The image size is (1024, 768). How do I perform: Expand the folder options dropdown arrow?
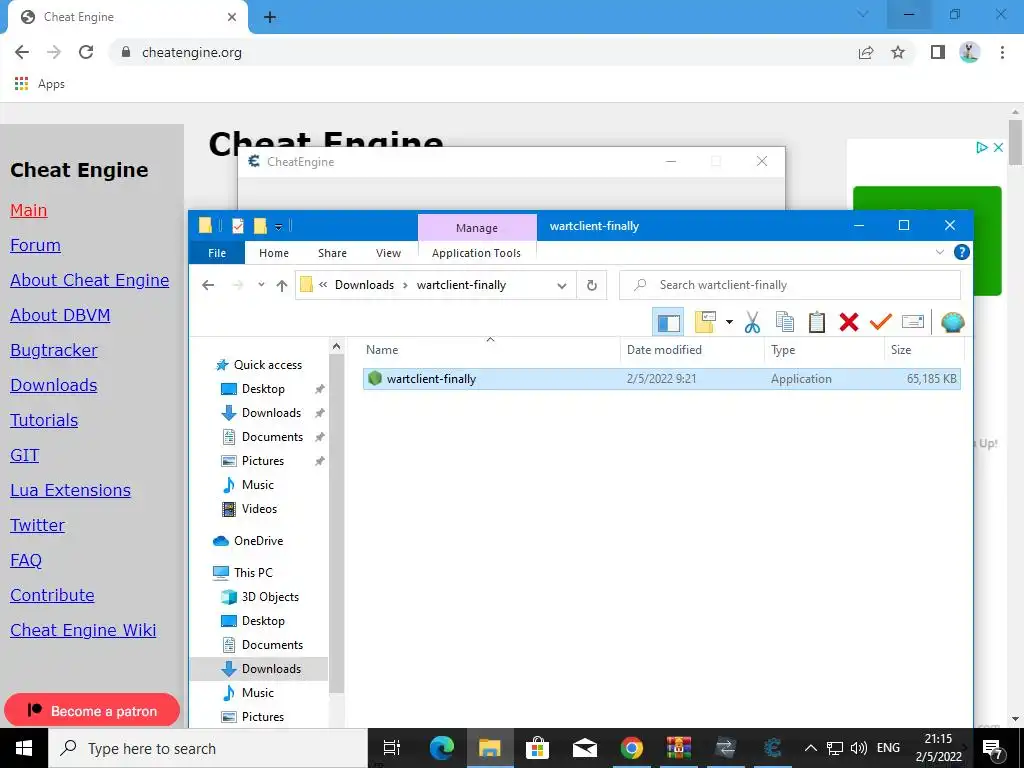point(729,322)
